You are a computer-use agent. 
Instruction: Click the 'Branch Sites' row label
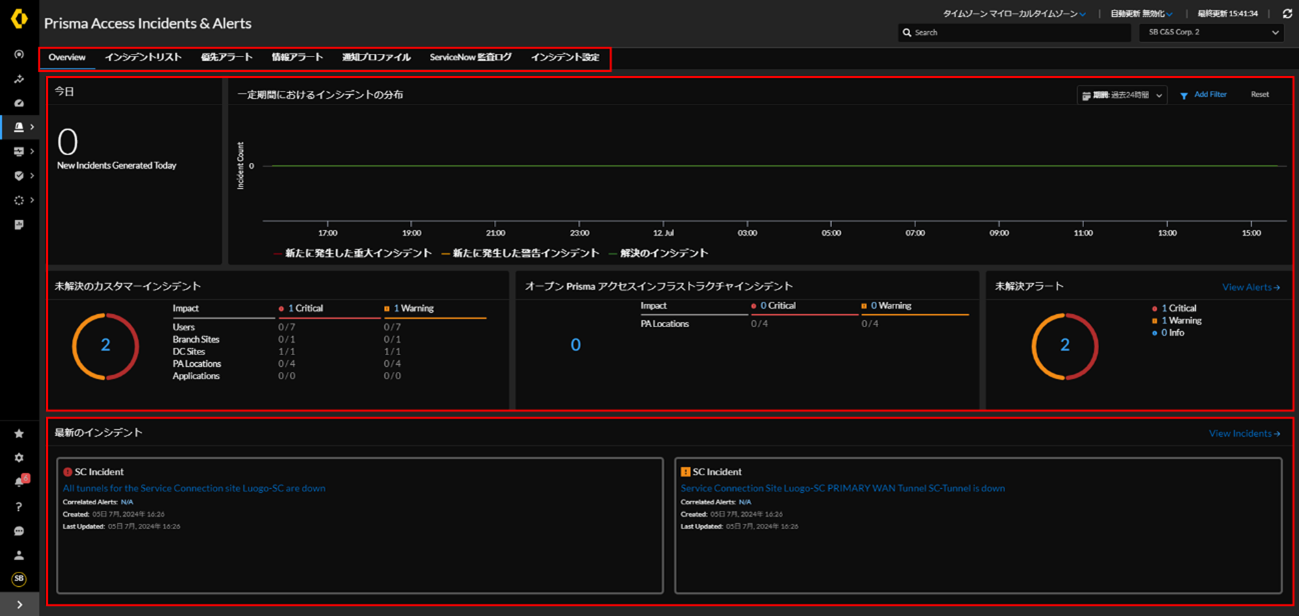click(x=196, y=340)
